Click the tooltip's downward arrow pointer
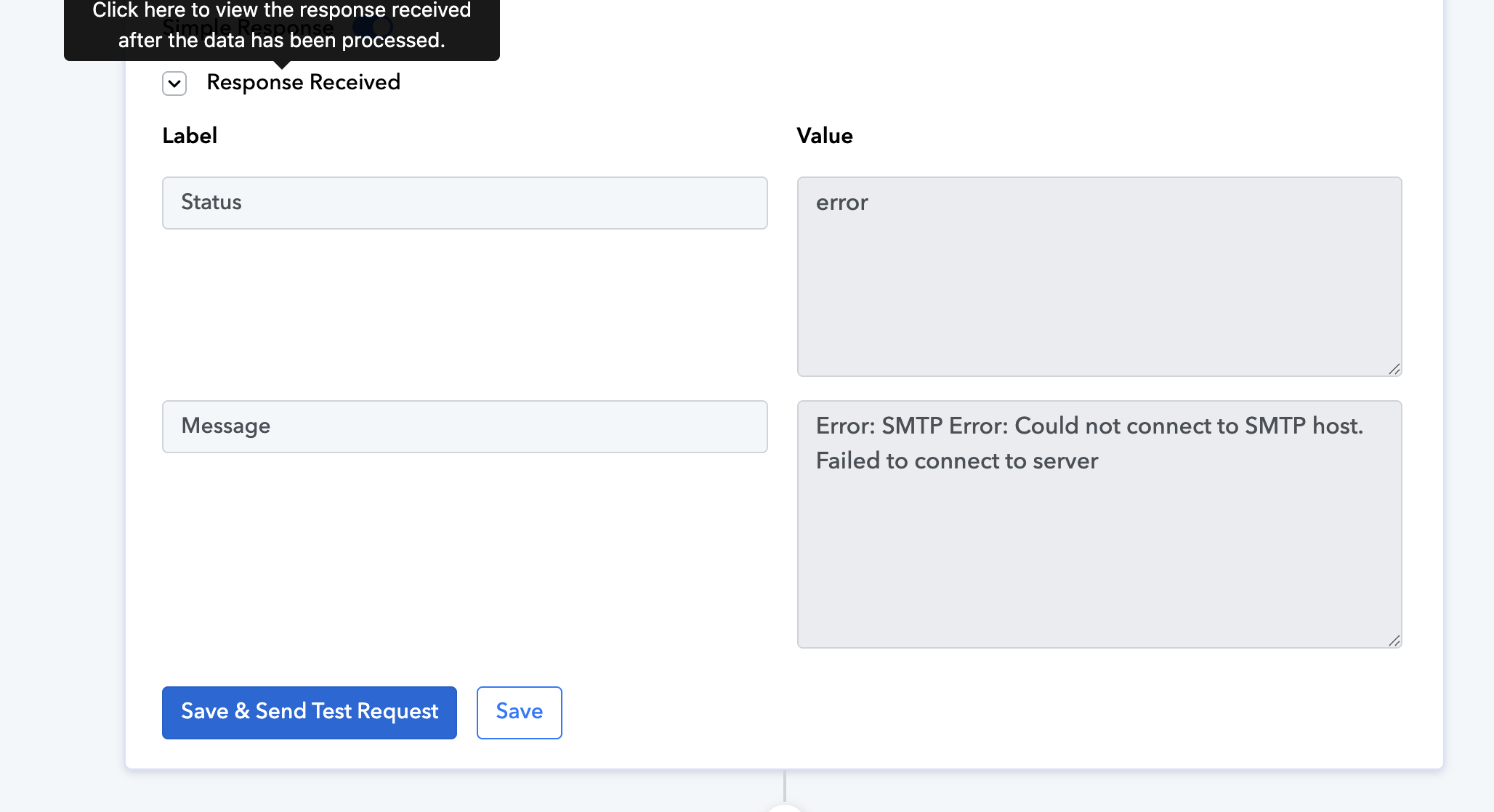 [282, 65]
